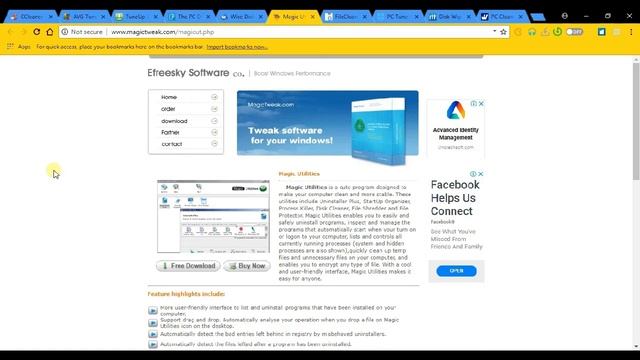Switch to the Wise Disk tab
This screenshot has width=640, height=360.
(x=241, y=17)
